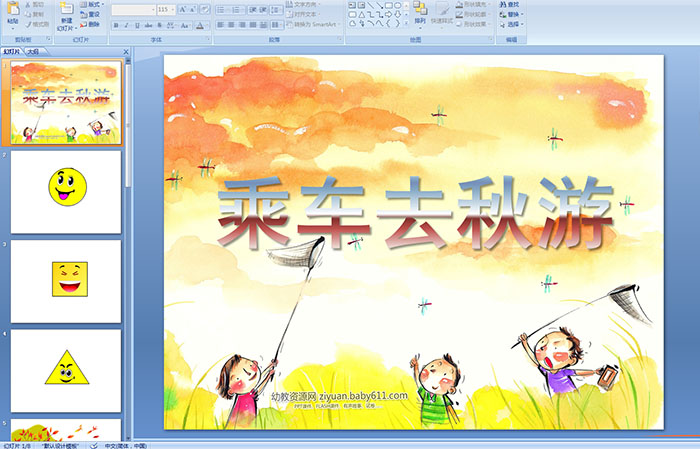700x449 pixels.
Task: Toggle Bold formatting
Action: tap(116, 25)
